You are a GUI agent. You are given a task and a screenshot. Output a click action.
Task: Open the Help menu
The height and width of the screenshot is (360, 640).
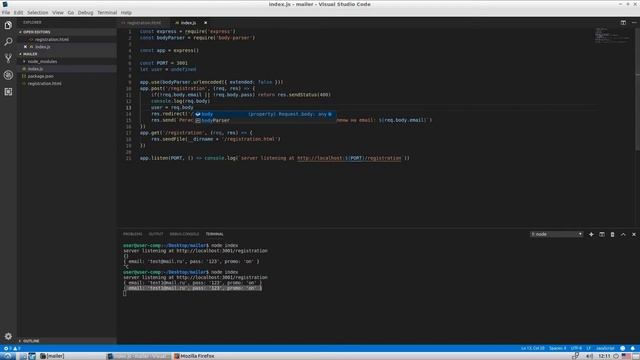126,13
